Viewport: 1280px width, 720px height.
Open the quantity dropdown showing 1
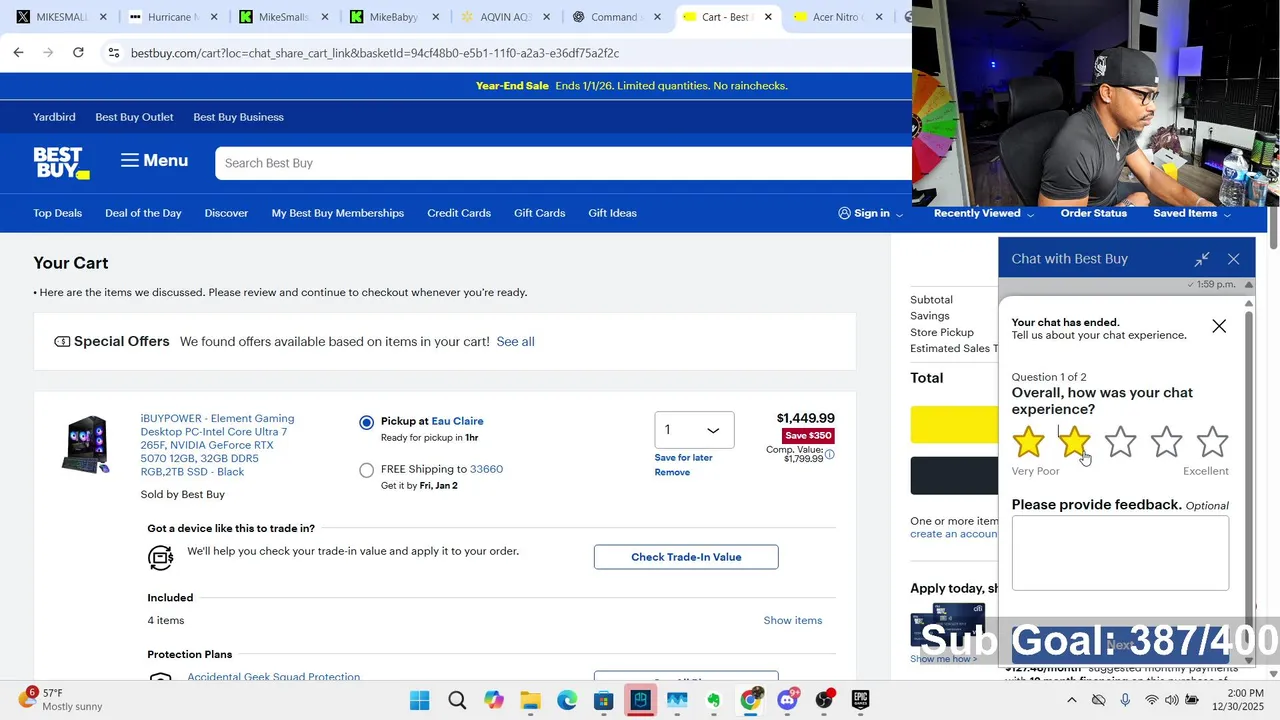tap(694, 430)
